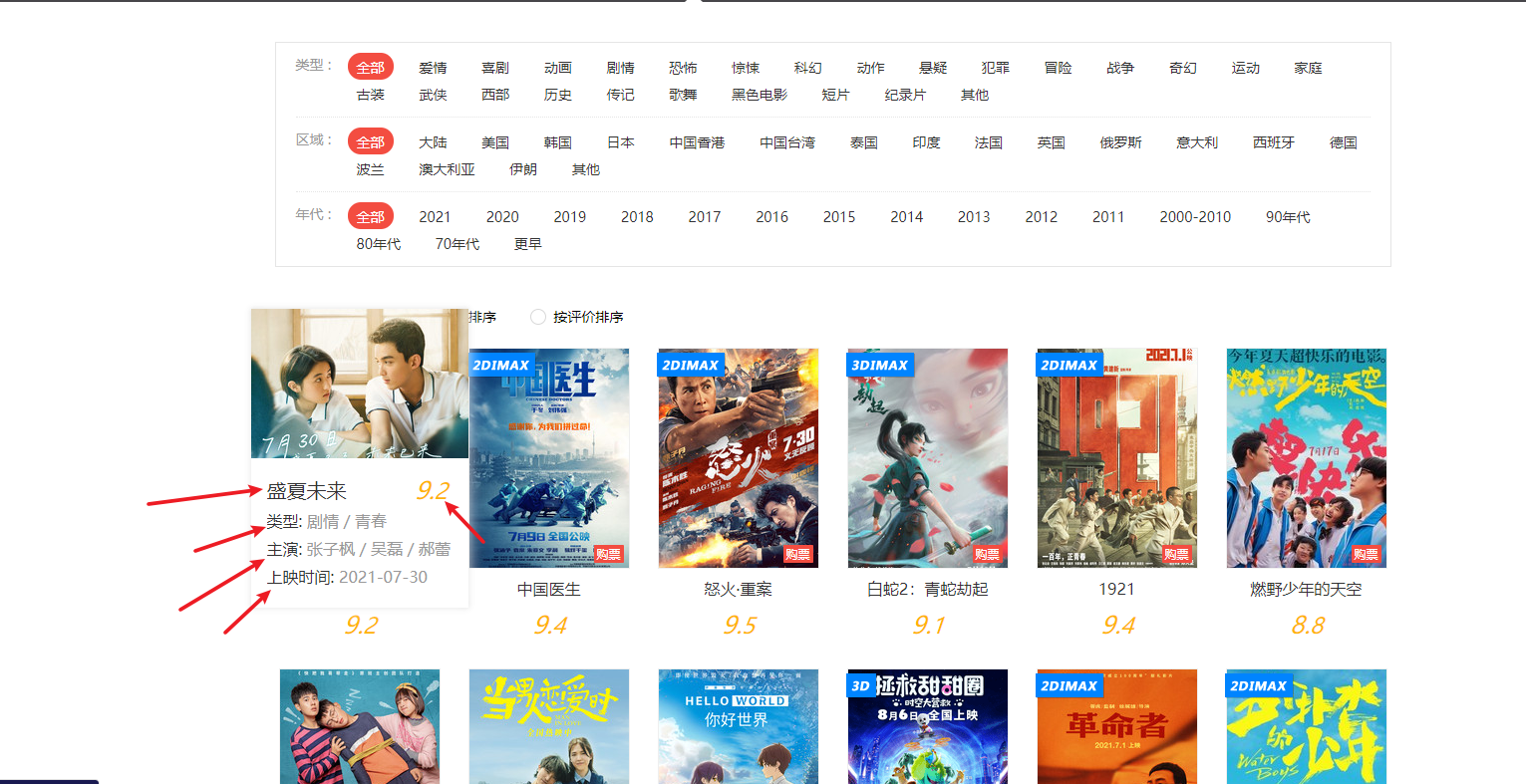Pick the 80年代 era filter
Image resolution: width=1526 pixels, height=784 pixels.
[x=379, y=244]
